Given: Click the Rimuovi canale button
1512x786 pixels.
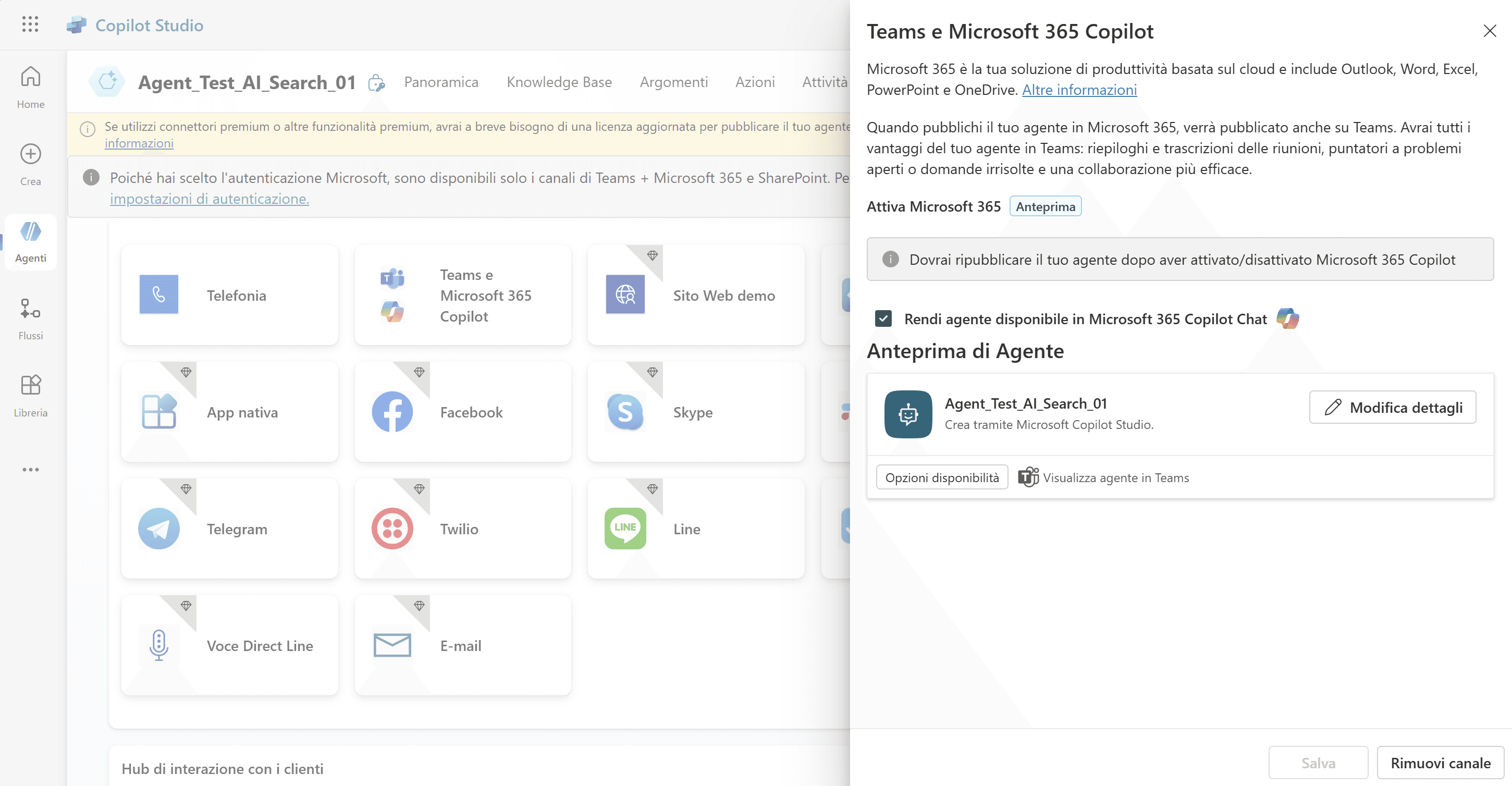Looking at the screenshot, I should (1440, 763).
